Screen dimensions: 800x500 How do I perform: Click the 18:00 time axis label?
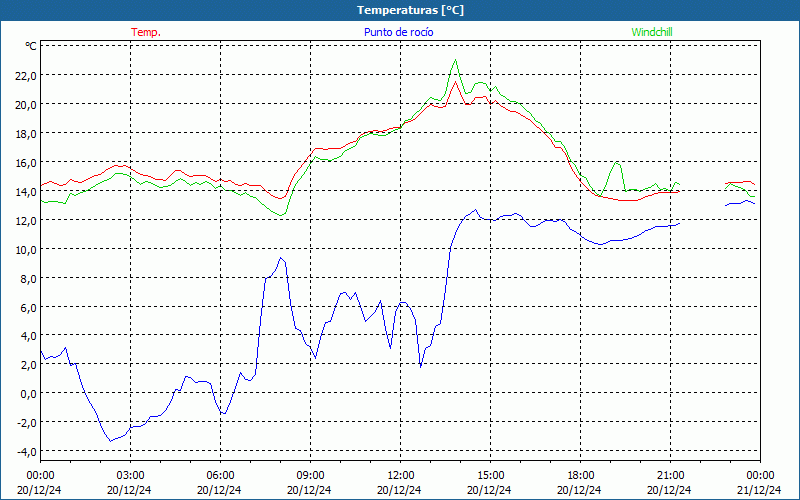[x=581, y=475]
